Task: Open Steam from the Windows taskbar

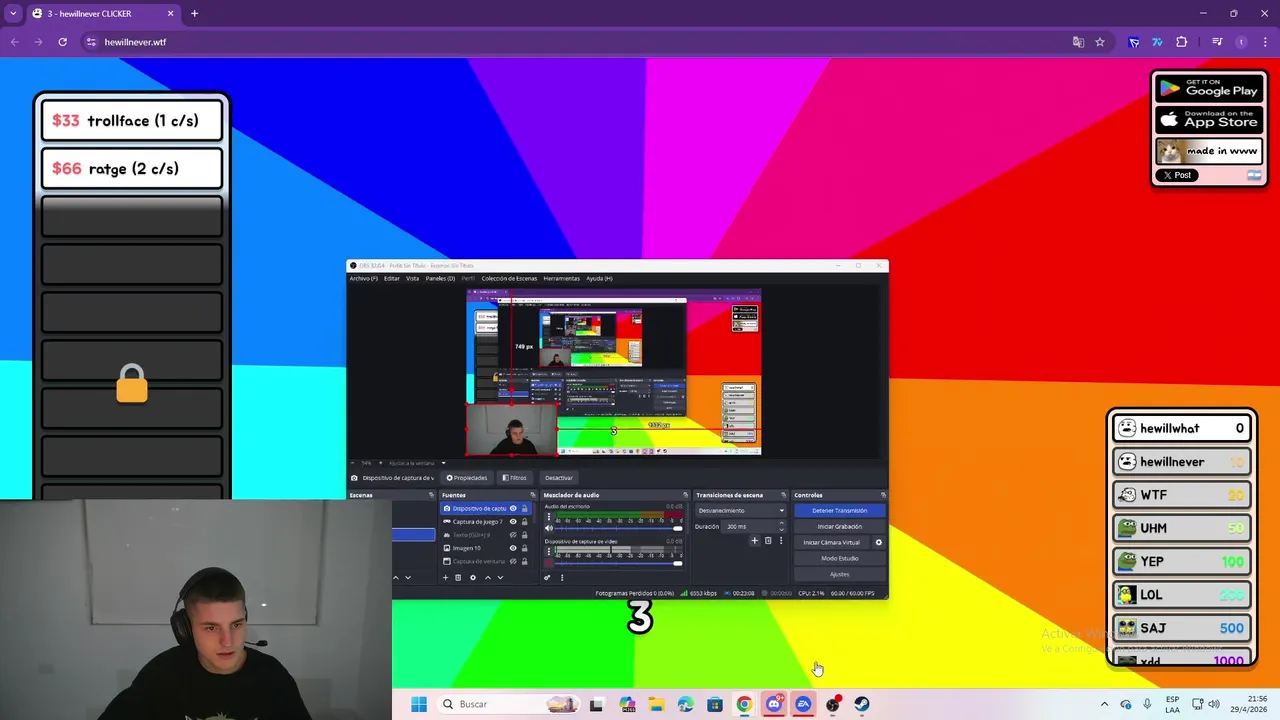Action: click(862, 704)
